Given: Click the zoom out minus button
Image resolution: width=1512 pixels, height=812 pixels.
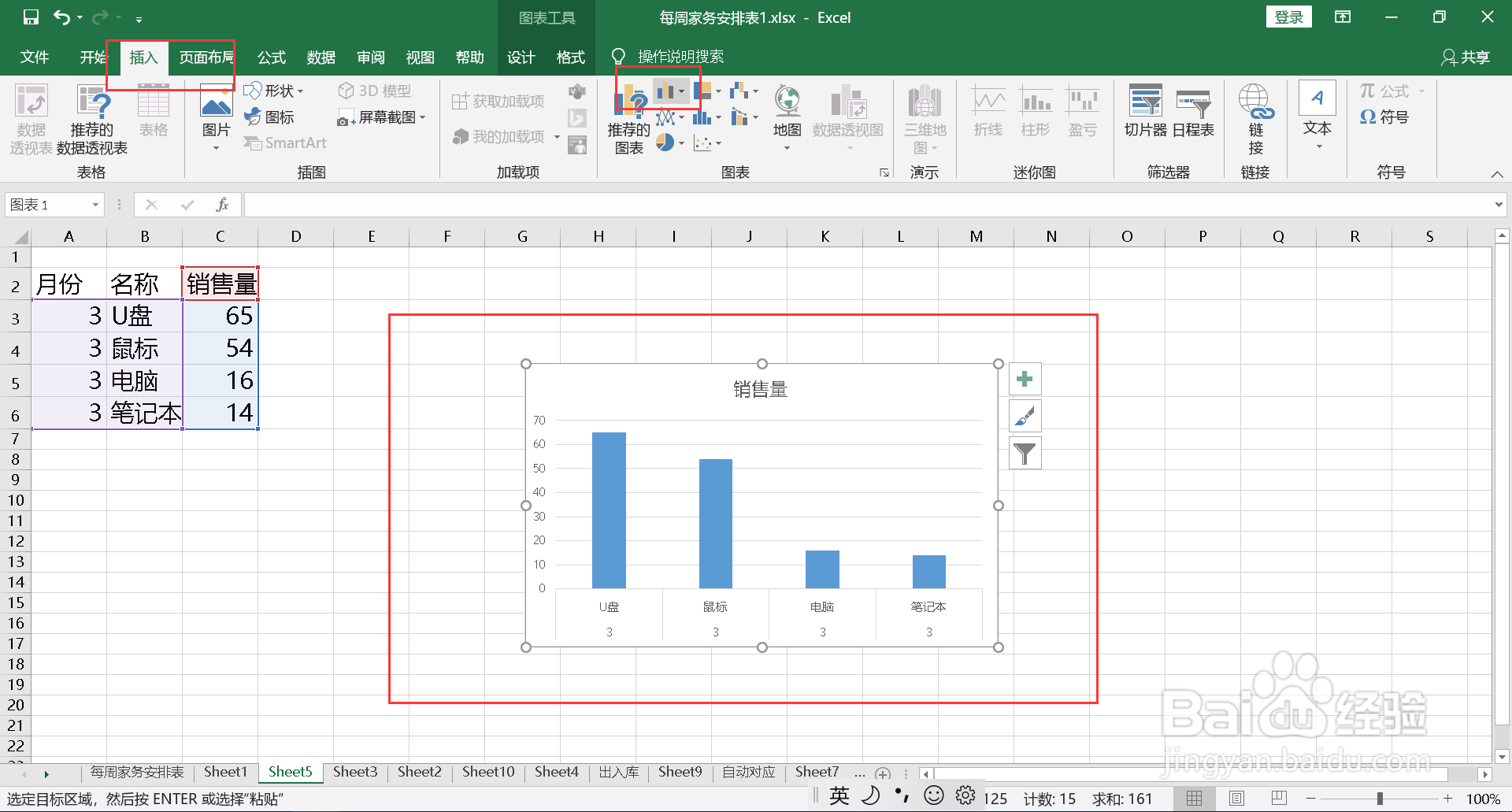Looking at the screenshot, I should 1310,799.
